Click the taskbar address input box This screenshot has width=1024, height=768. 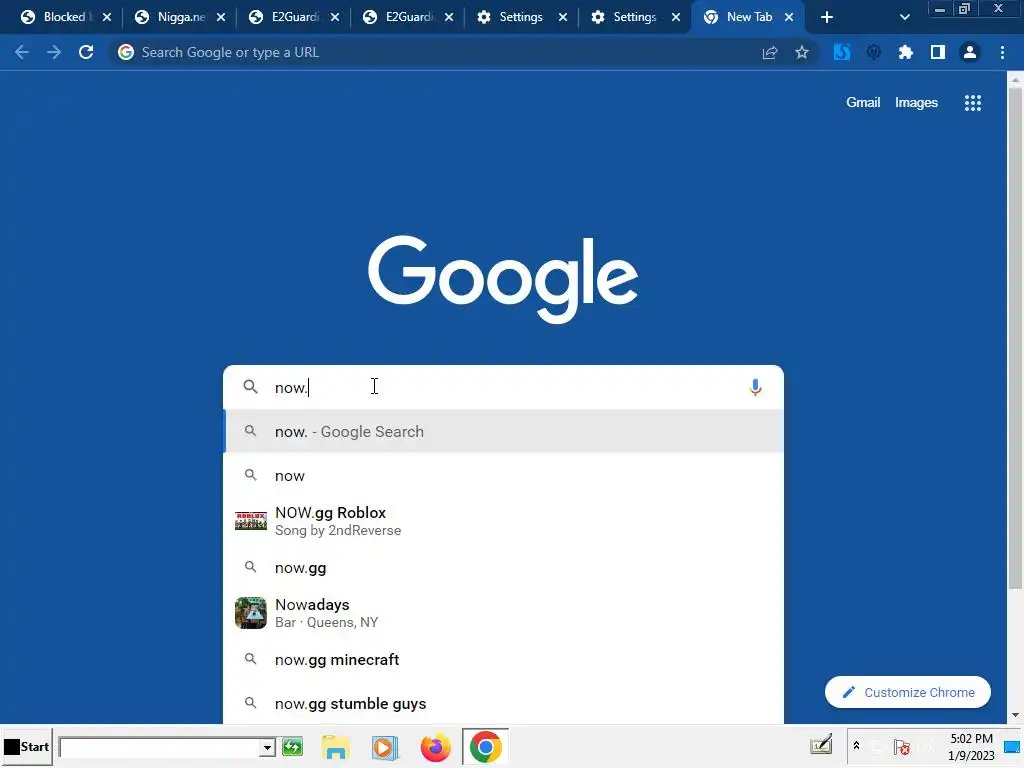tap(159, 748)
